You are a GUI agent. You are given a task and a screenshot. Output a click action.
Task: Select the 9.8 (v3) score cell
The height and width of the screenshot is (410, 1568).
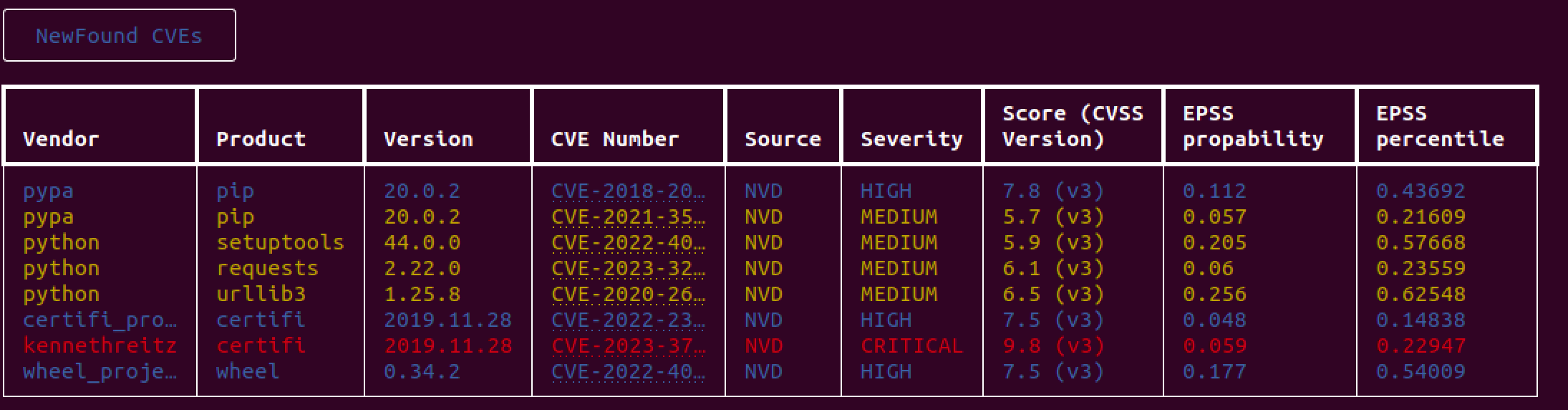(x=1053, y=346)
